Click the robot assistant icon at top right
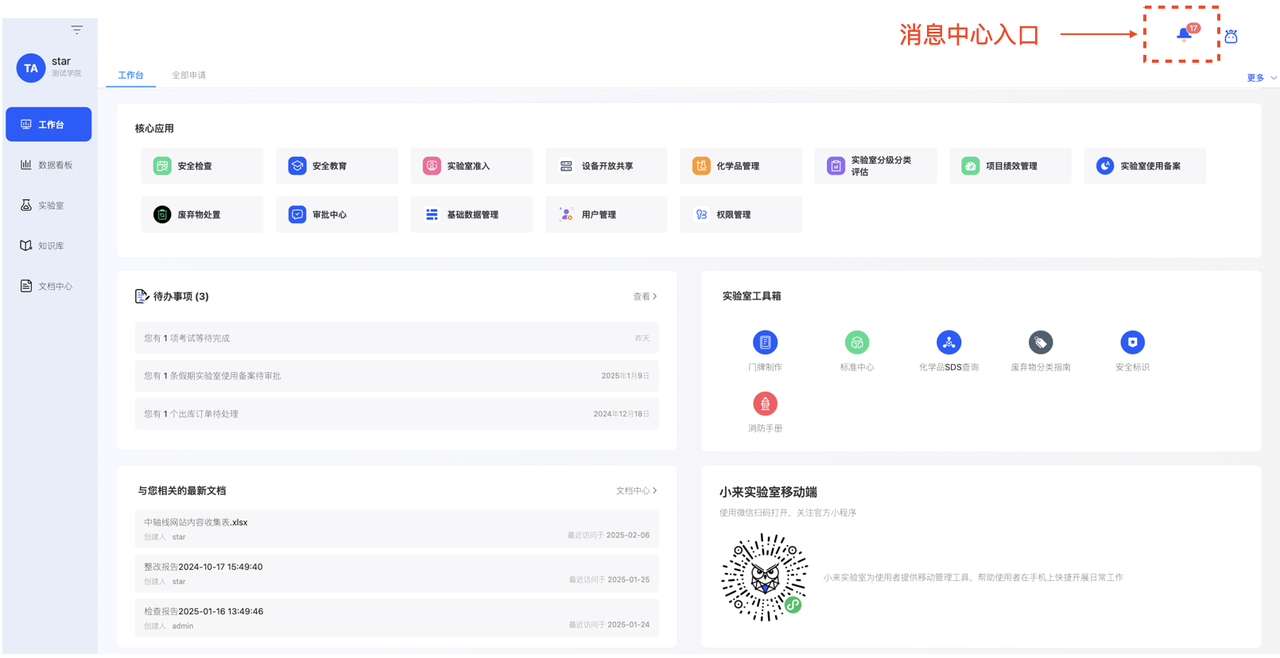The height and width of the screenshot is (658, 1280). (1231, 36)
